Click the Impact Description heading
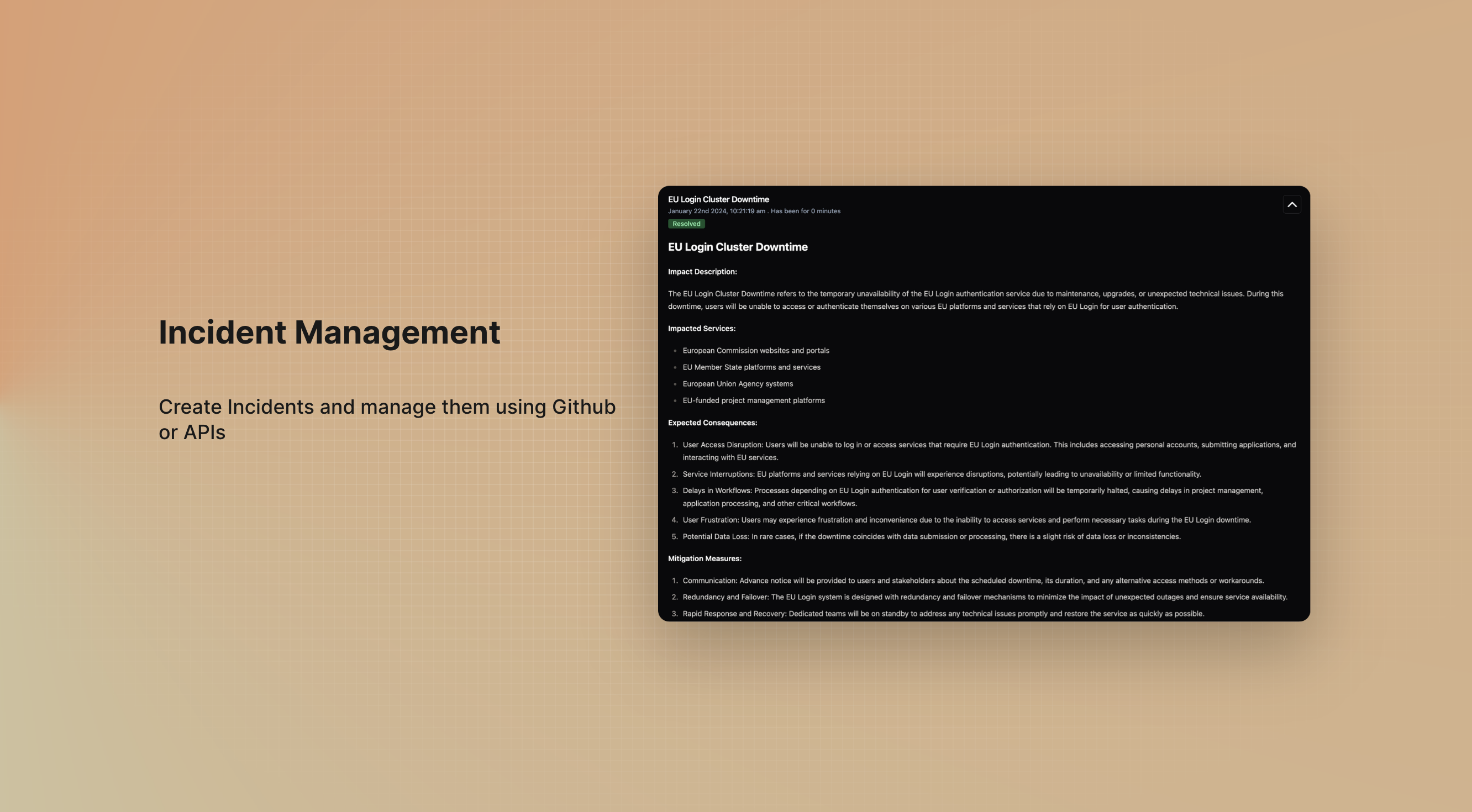1472x812 pixels. click(x=702, y=272)
